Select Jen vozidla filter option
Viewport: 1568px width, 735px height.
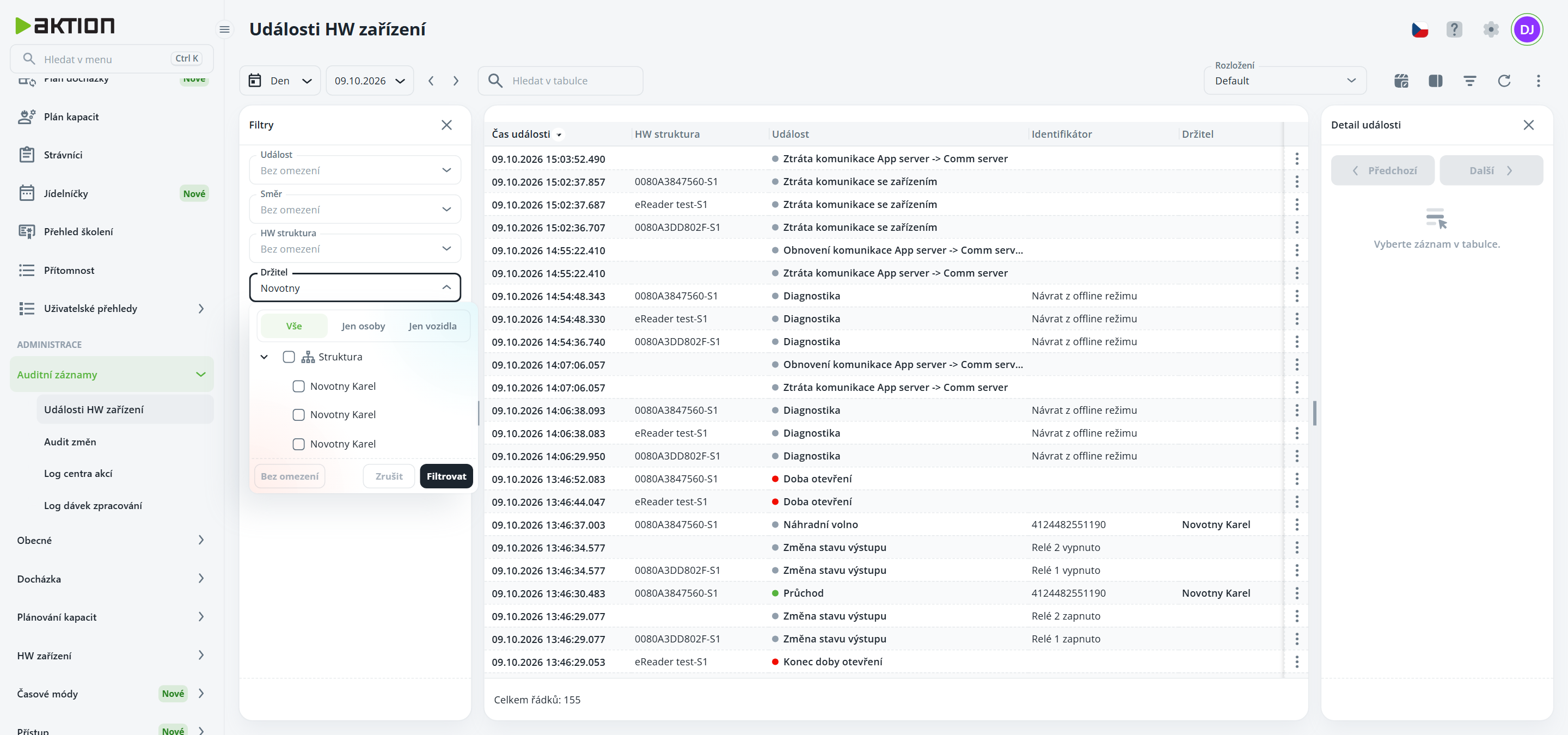tap(433, 326)
